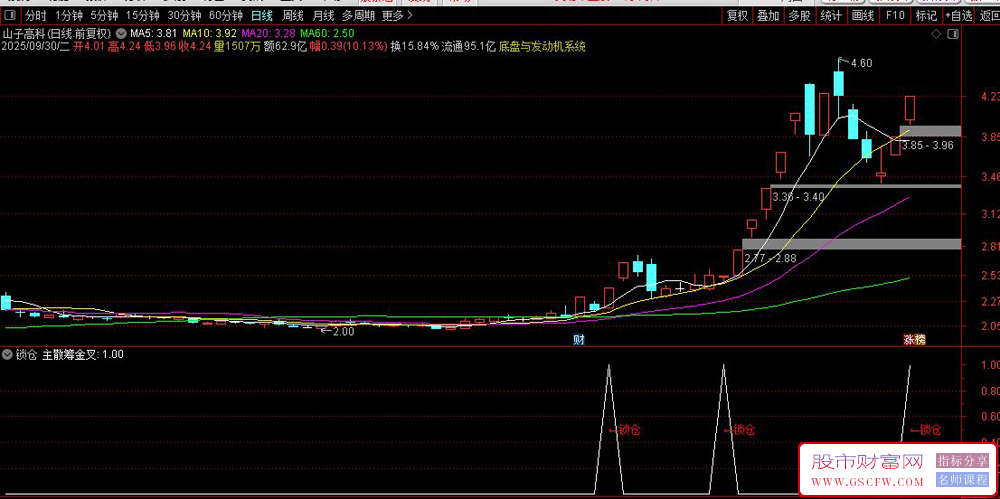
Task: Open the 多周期 multi-period view
Action: pyautogui.click(x=358, y=15)
